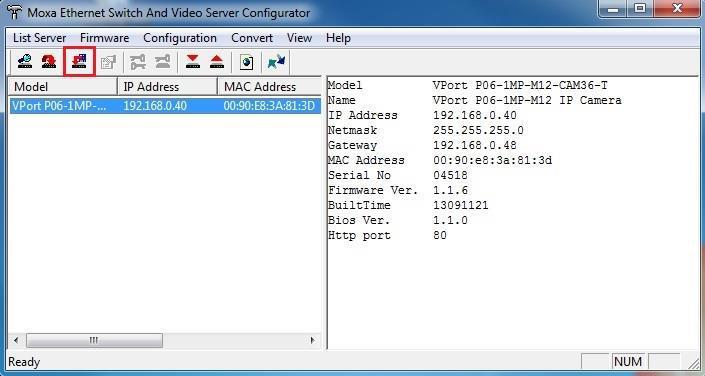Viewport: 705px width, 376px height.
Task: Click the Ready status bar text
Action: pos(24,362)
